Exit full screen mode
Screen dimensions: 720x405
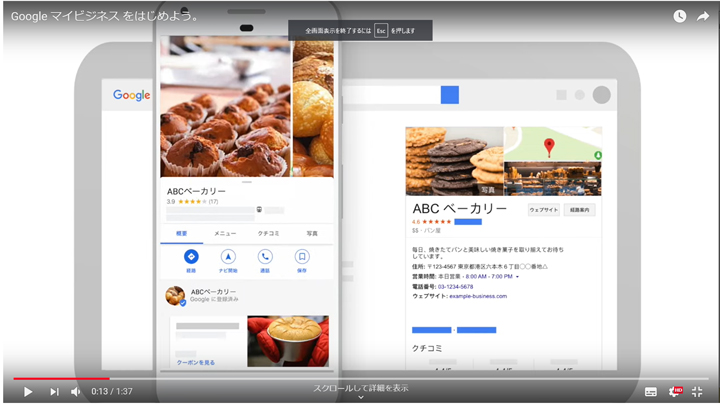697,392
